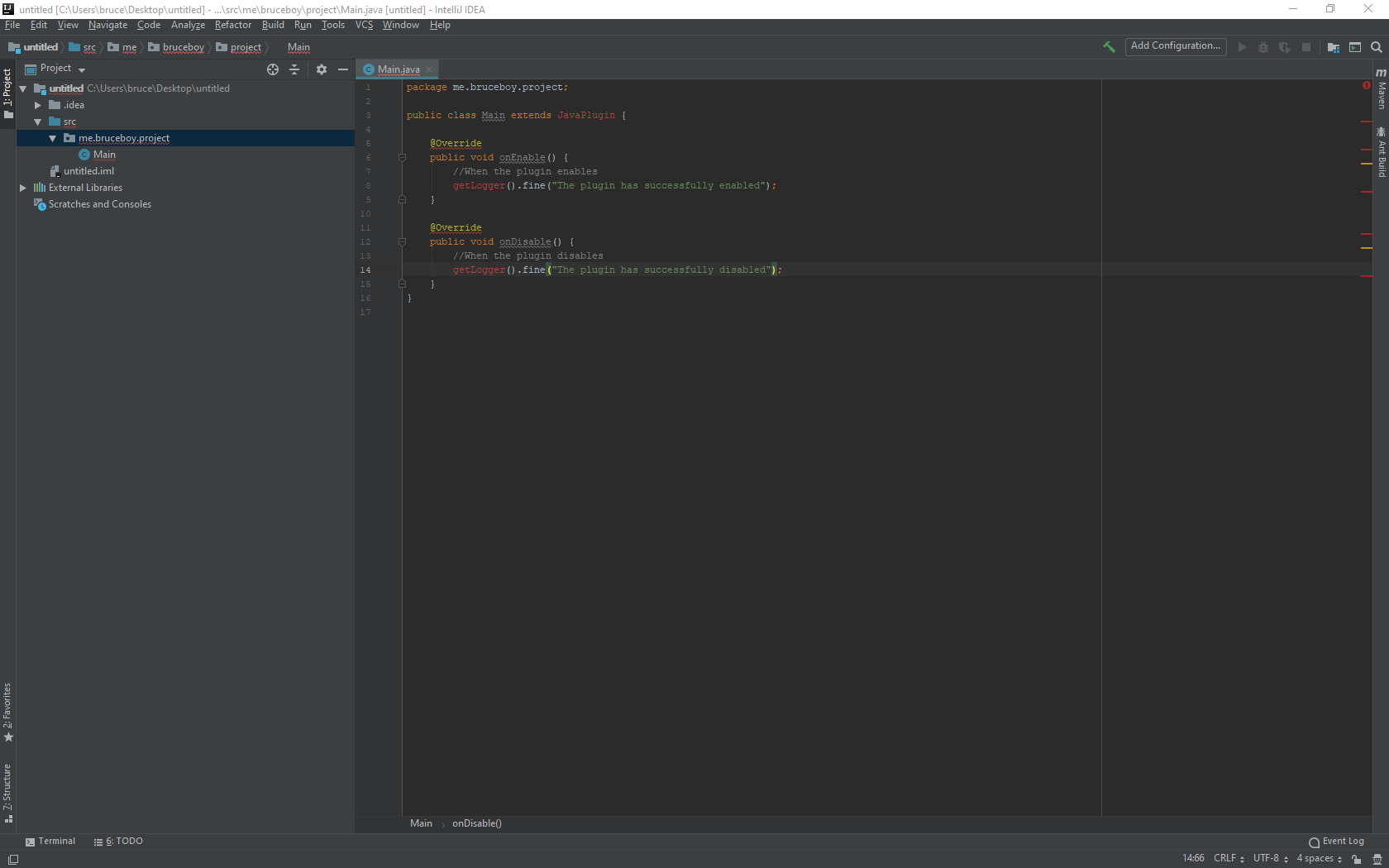Click the Project Structure icon in toolbar
The height and width of the screenshot is (868, 1389).
coord(1333,47)
